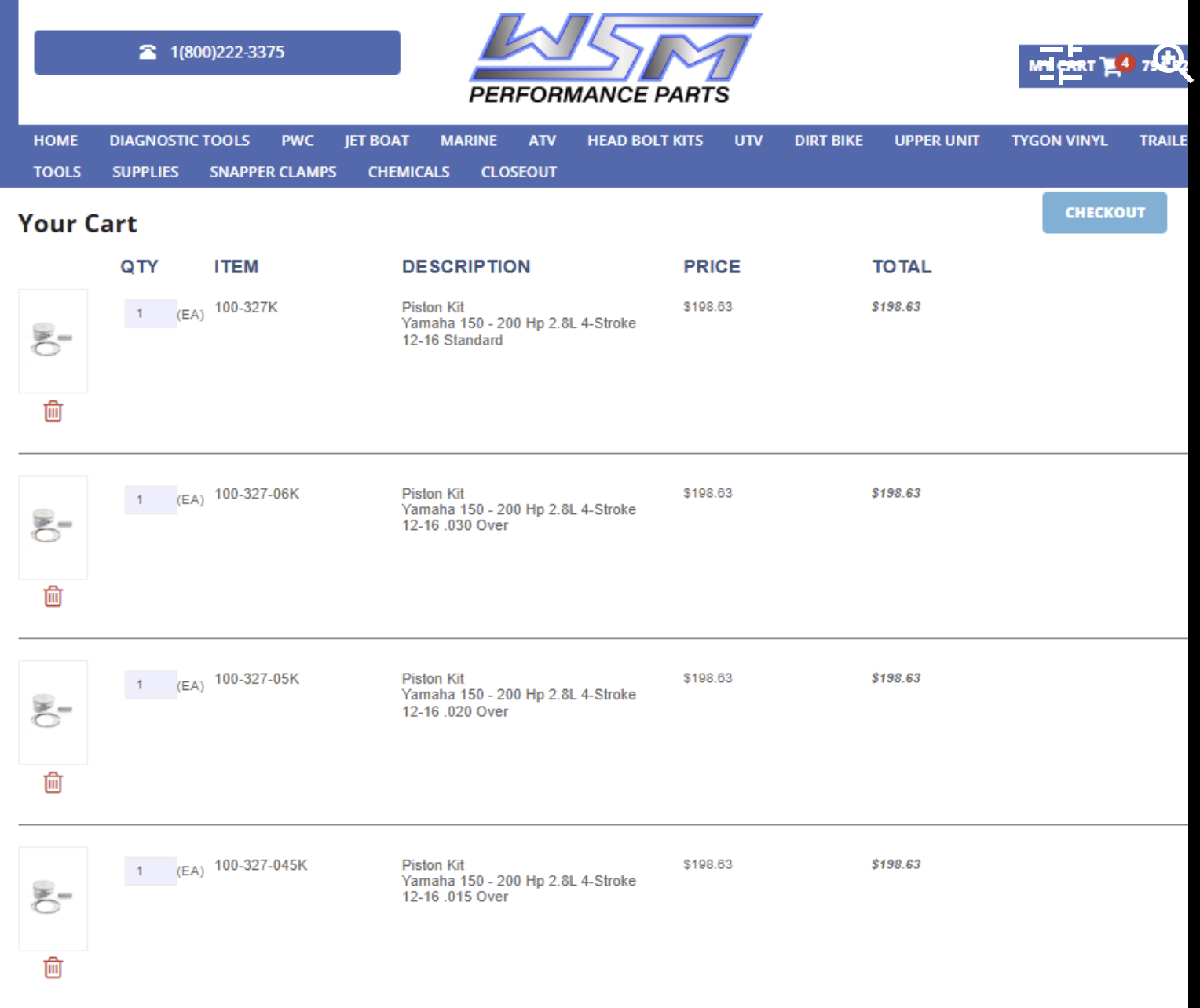Viewport: 1200px width, 1008px height.
Task: Click quantity field for 100-327K
Action: (151, 313)
